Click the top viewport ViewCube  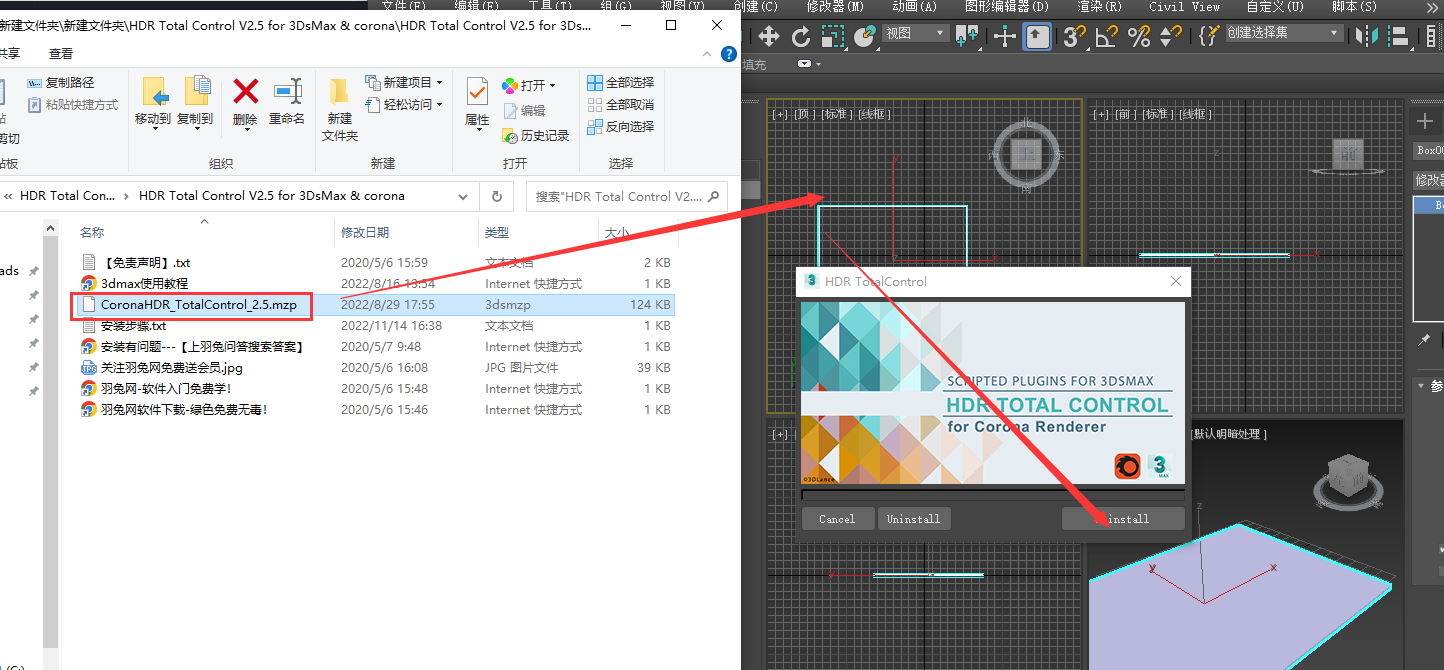point(1027,155)
